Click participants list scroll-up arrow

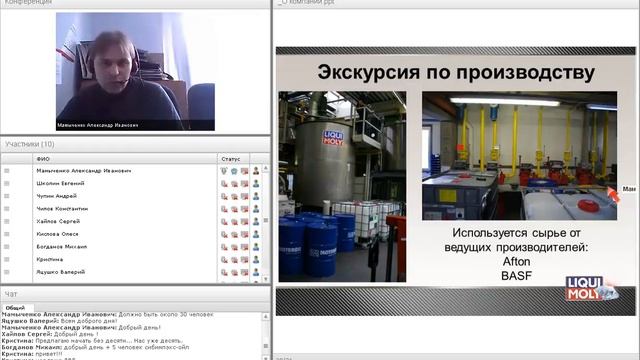[x=266, y=168]
